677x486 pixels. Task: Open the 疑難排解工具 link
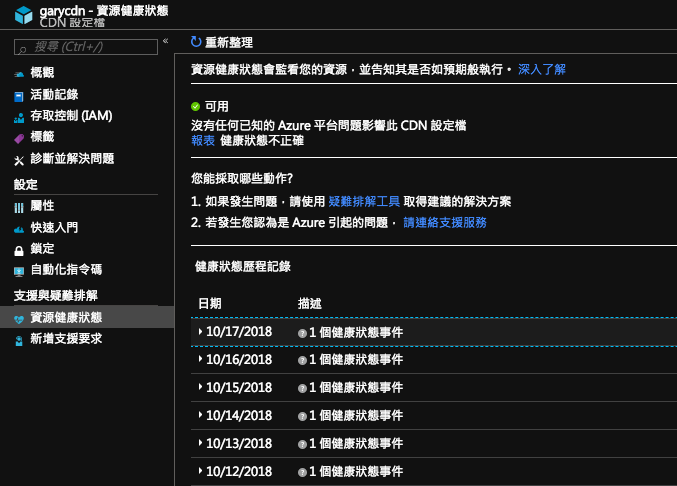(x=364, y=202)
